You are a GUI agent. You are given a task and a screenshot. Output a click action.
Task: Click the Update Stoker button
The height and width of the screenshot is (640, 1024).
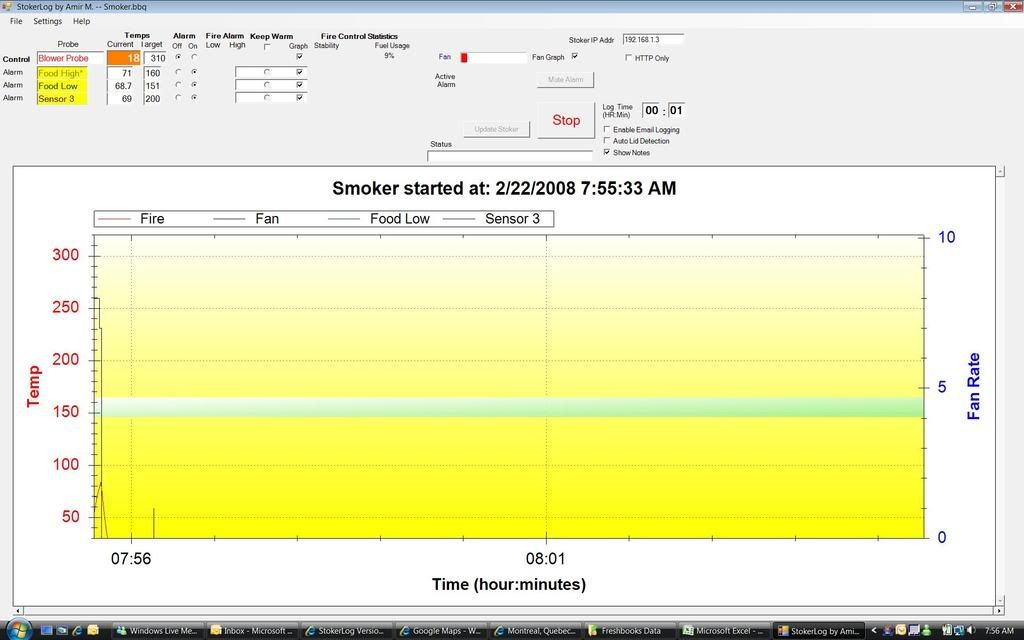click(496, 129)
